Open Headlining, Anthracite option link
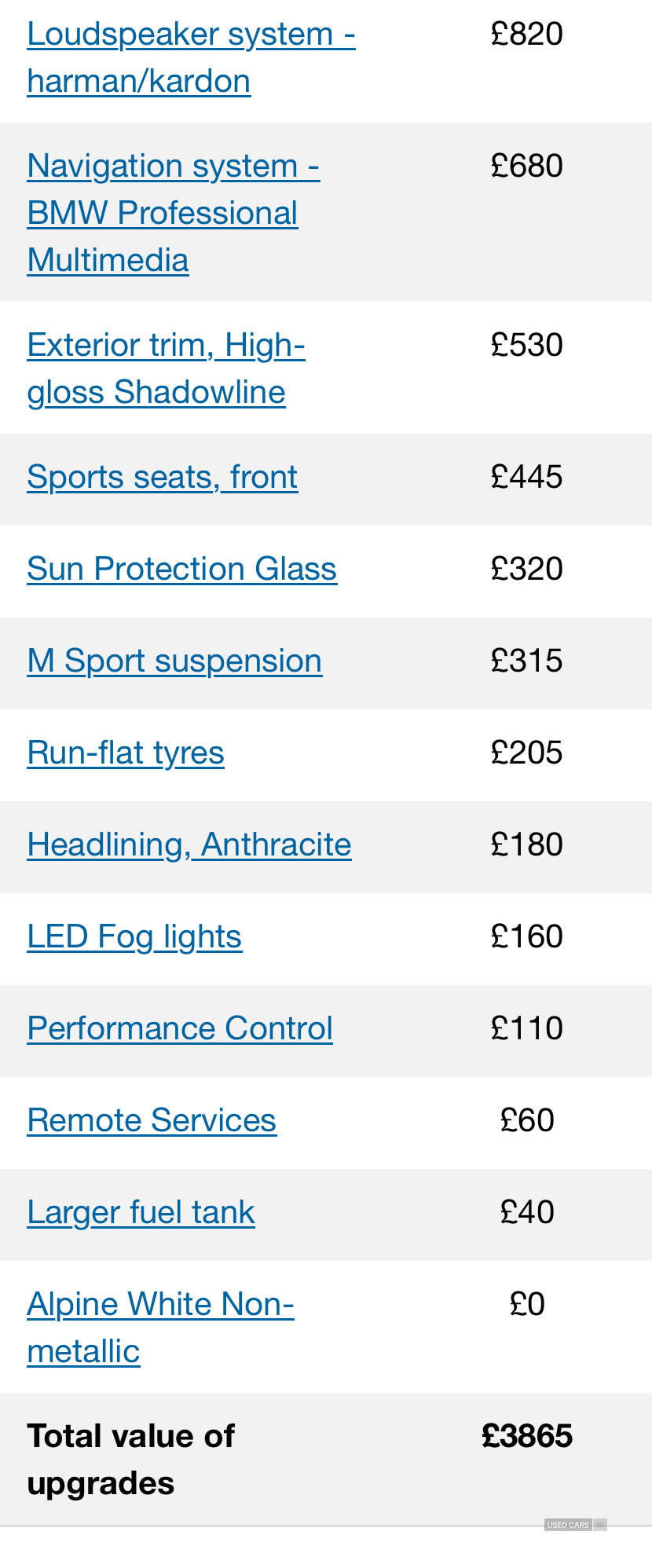Image resolution: width=652 pixels, height=1568 pixels. 189,844
